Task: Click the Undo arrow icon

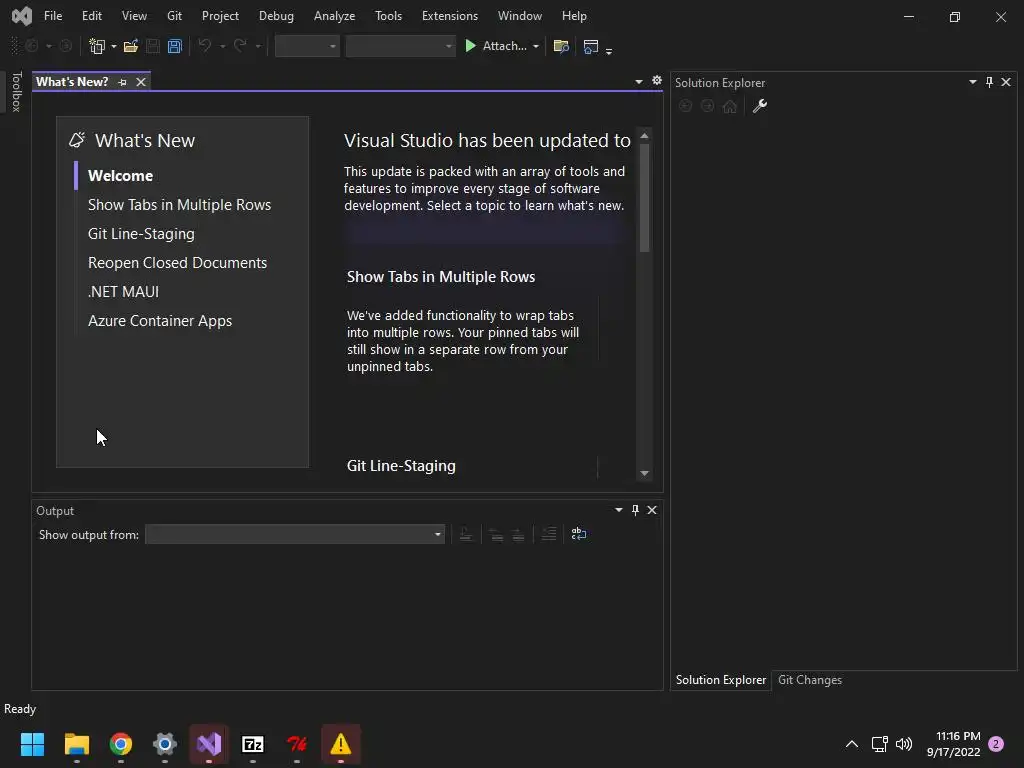Action: pos(204,46)
